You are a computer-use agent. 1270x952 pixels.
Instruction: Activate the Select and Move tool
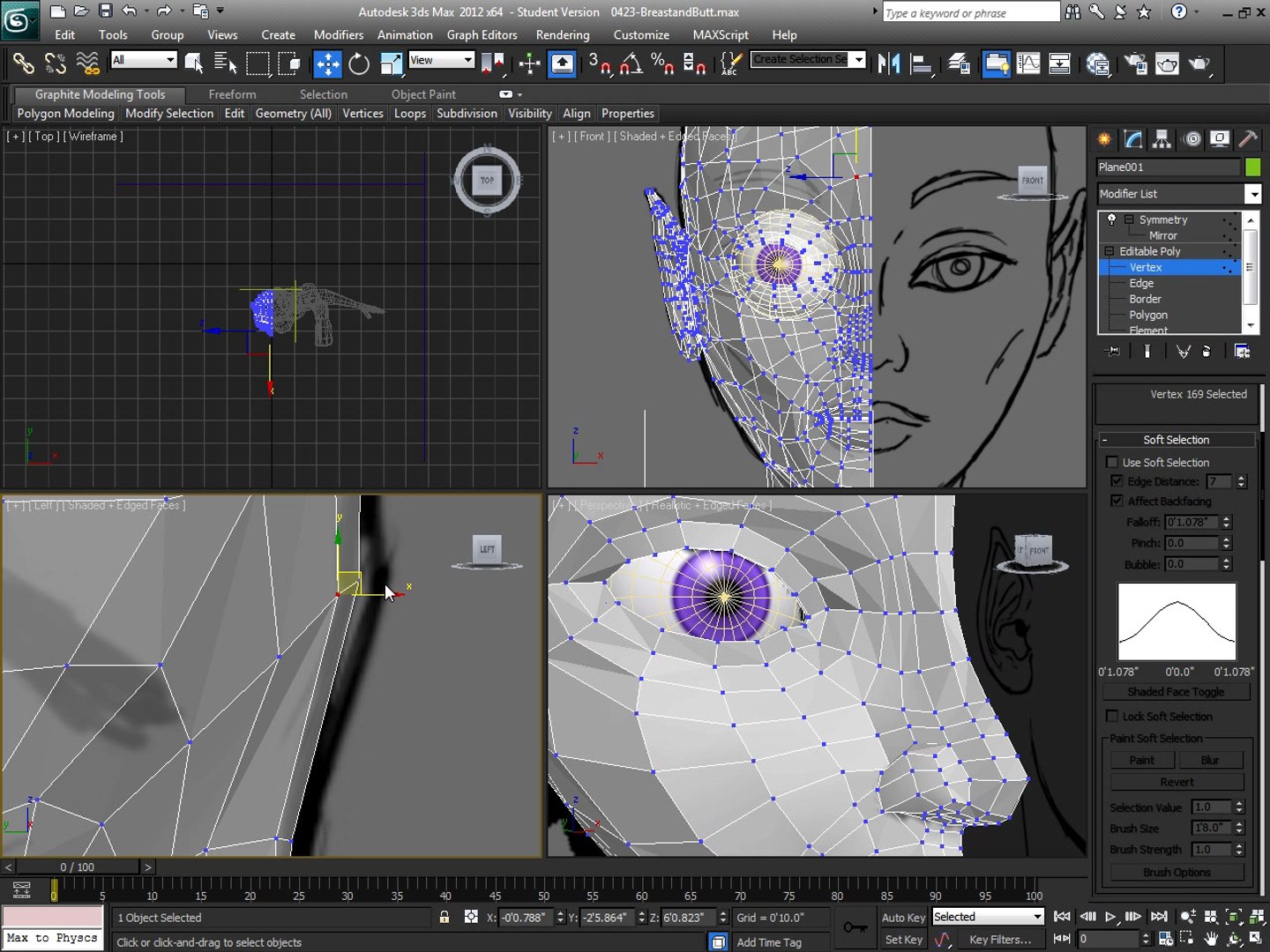[327, 63]
